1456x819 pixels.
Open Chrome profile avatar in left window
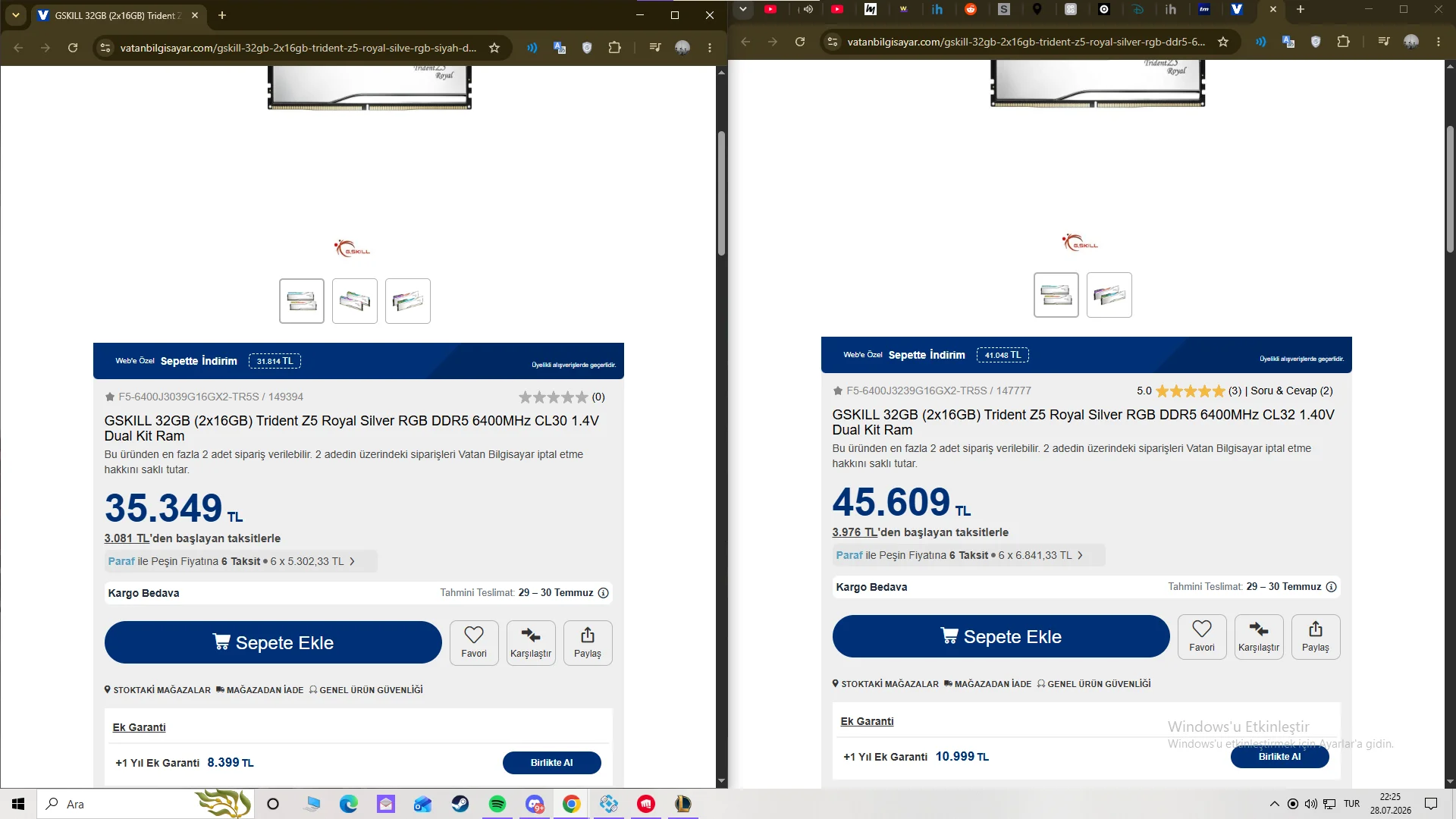click(682, 48)
